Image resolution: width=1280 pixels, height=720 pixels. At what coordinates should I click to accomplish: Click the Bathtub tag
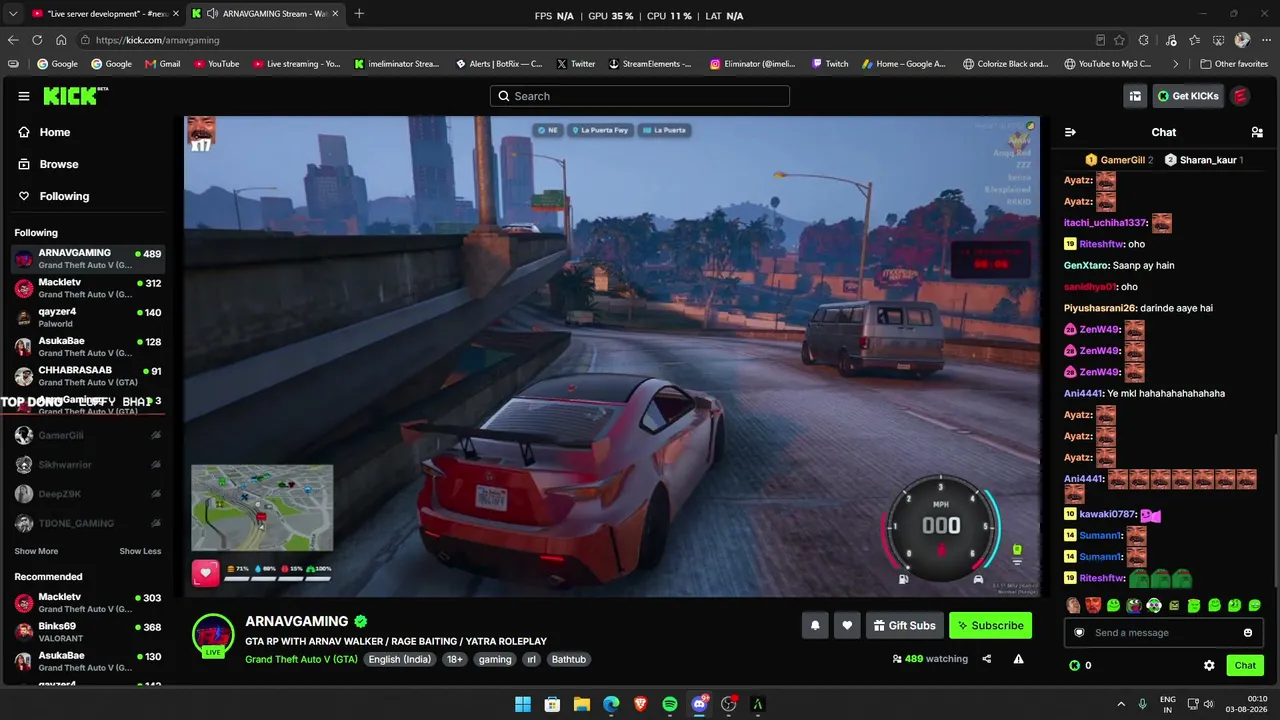pyautogui.click(x=569, y=659)
